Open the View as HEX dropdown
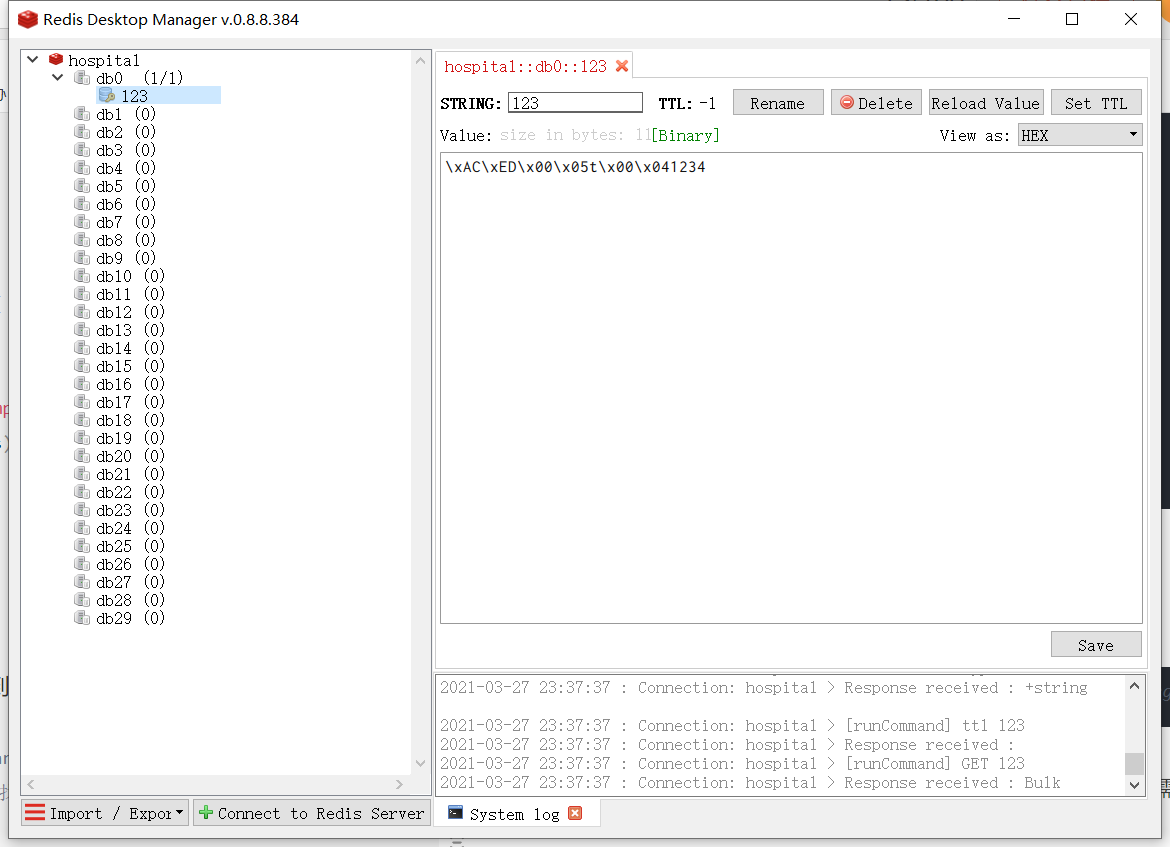 pyautogui.click(x=1080, y=135)
